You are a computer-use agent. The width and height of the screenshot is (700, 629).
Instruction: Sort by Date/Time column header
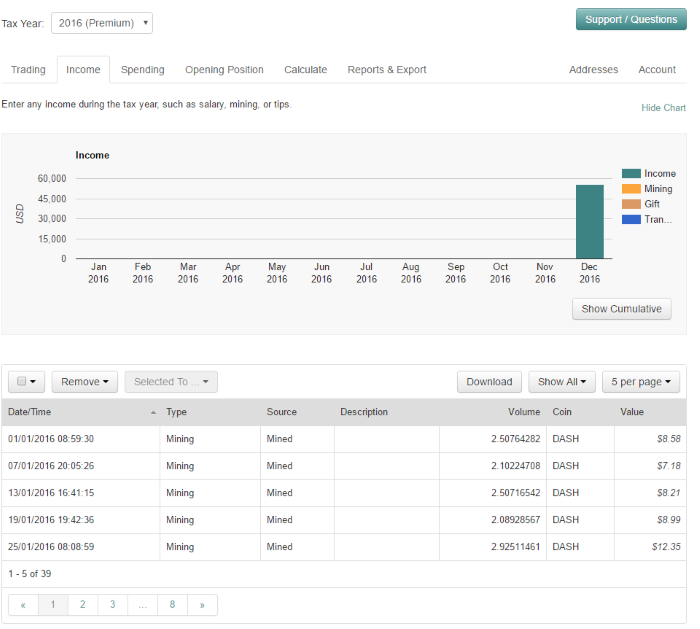click(81, 412)
